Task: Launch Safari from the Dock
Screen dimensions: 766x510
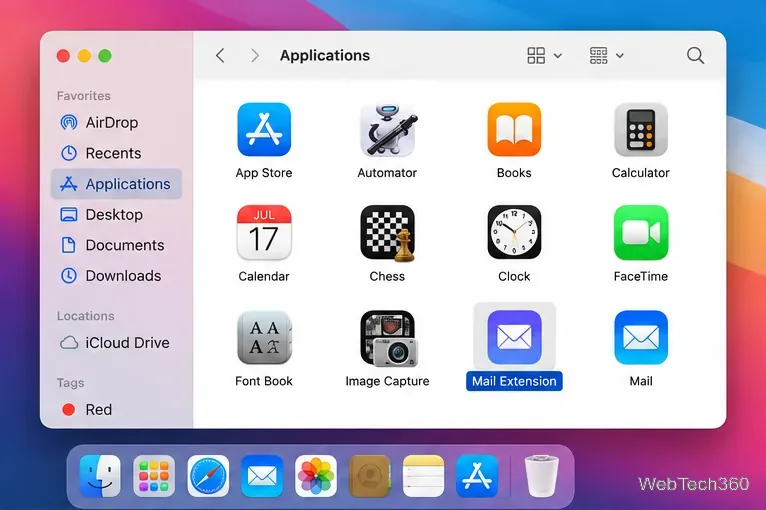Action: click(208, 476)
